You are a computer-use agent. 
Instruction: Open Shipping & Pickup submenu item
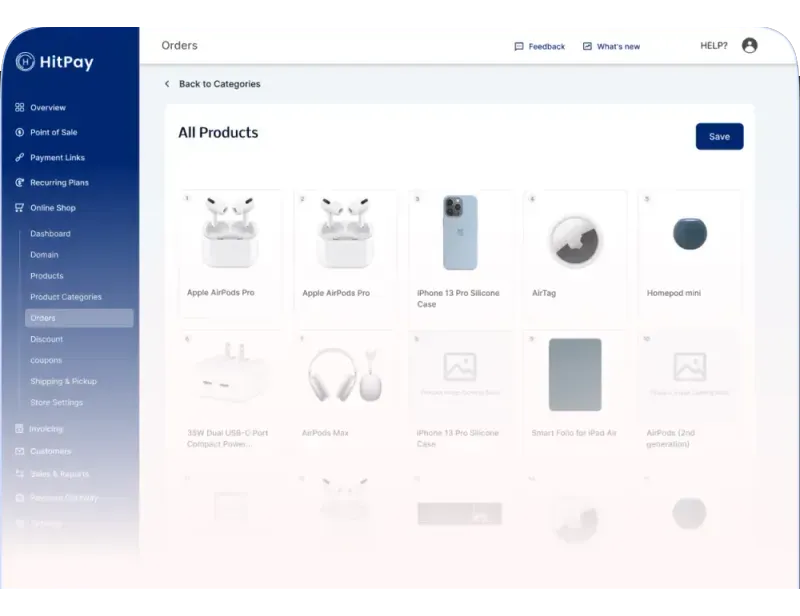tap(63, 381)
